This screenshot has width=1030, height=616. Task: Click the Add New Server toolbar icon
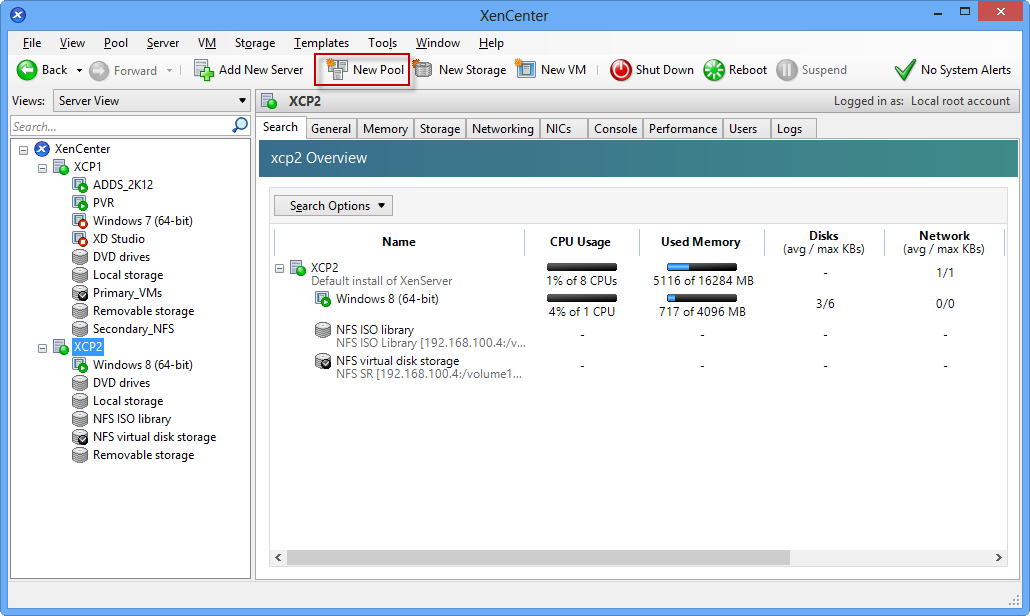[x=204, y=70]
